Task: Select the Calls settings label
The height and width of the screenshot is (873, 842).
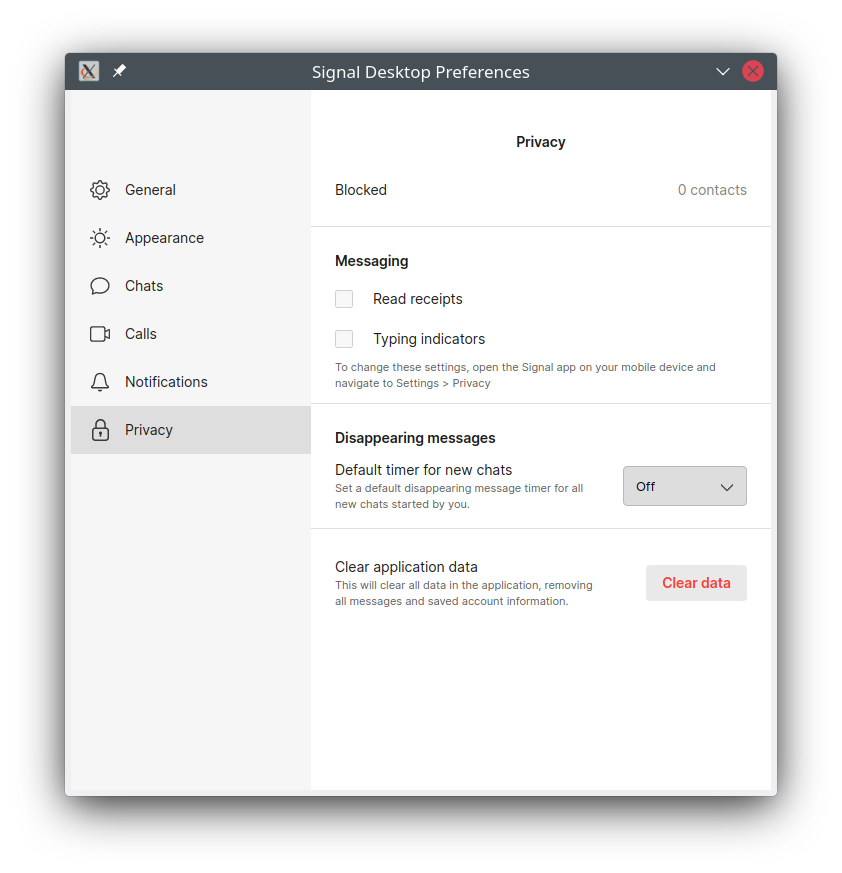Action: [140, 334]
